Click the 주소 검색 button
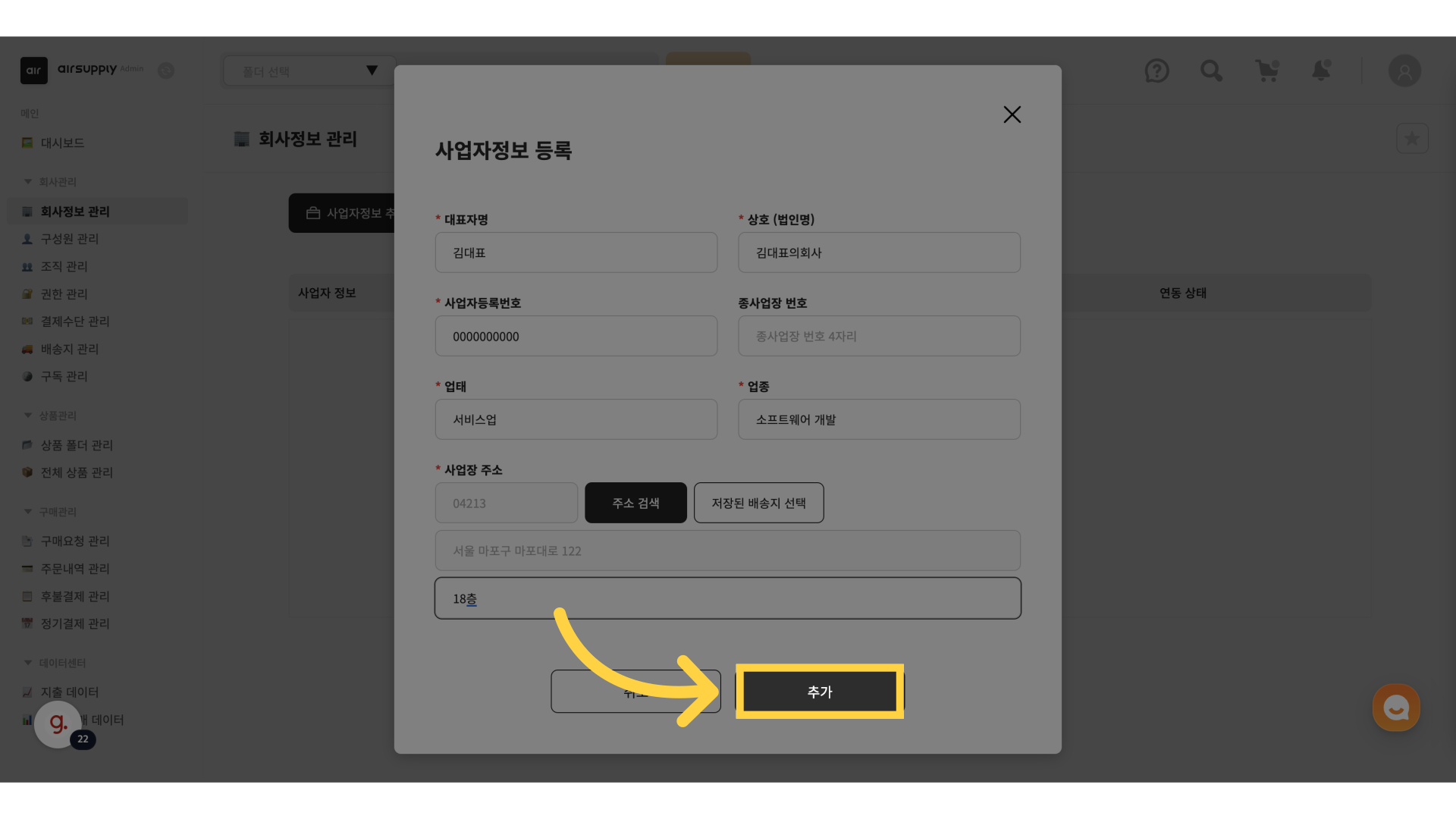 coord(635,503)
